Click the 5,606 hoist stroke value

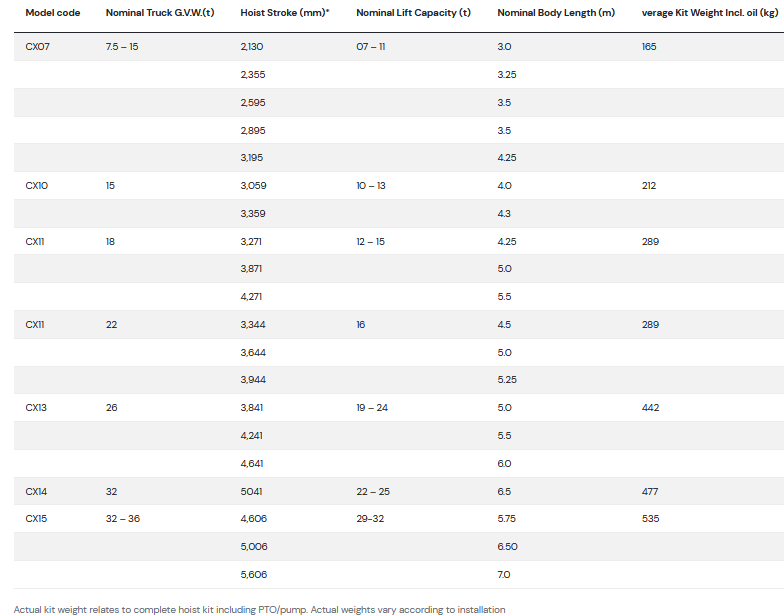[x=254, y=575]
